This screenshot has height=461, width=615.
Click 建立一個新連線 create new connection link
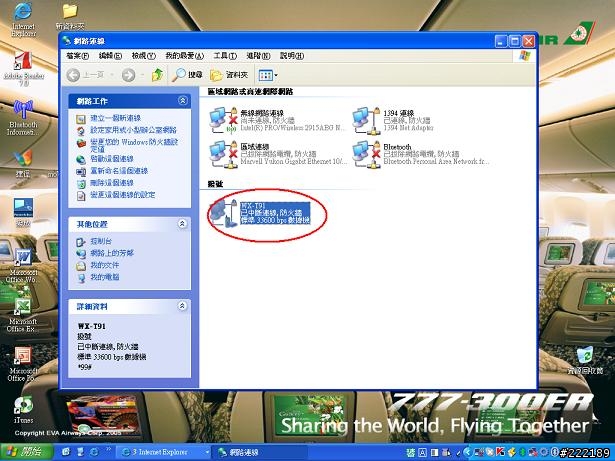115,118
